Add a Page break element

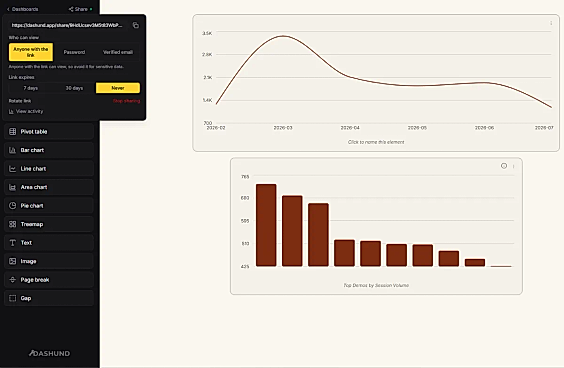[x=49, y=280]
